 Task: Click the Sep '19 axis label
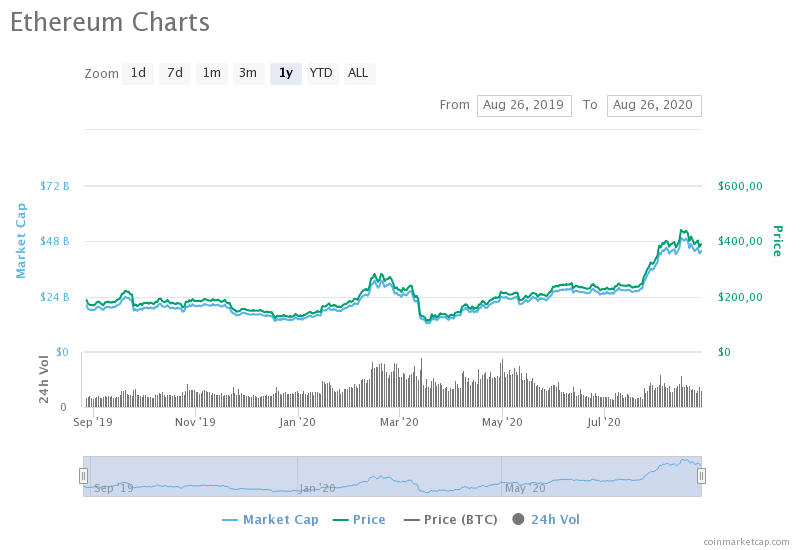click(x=93, y=422)
